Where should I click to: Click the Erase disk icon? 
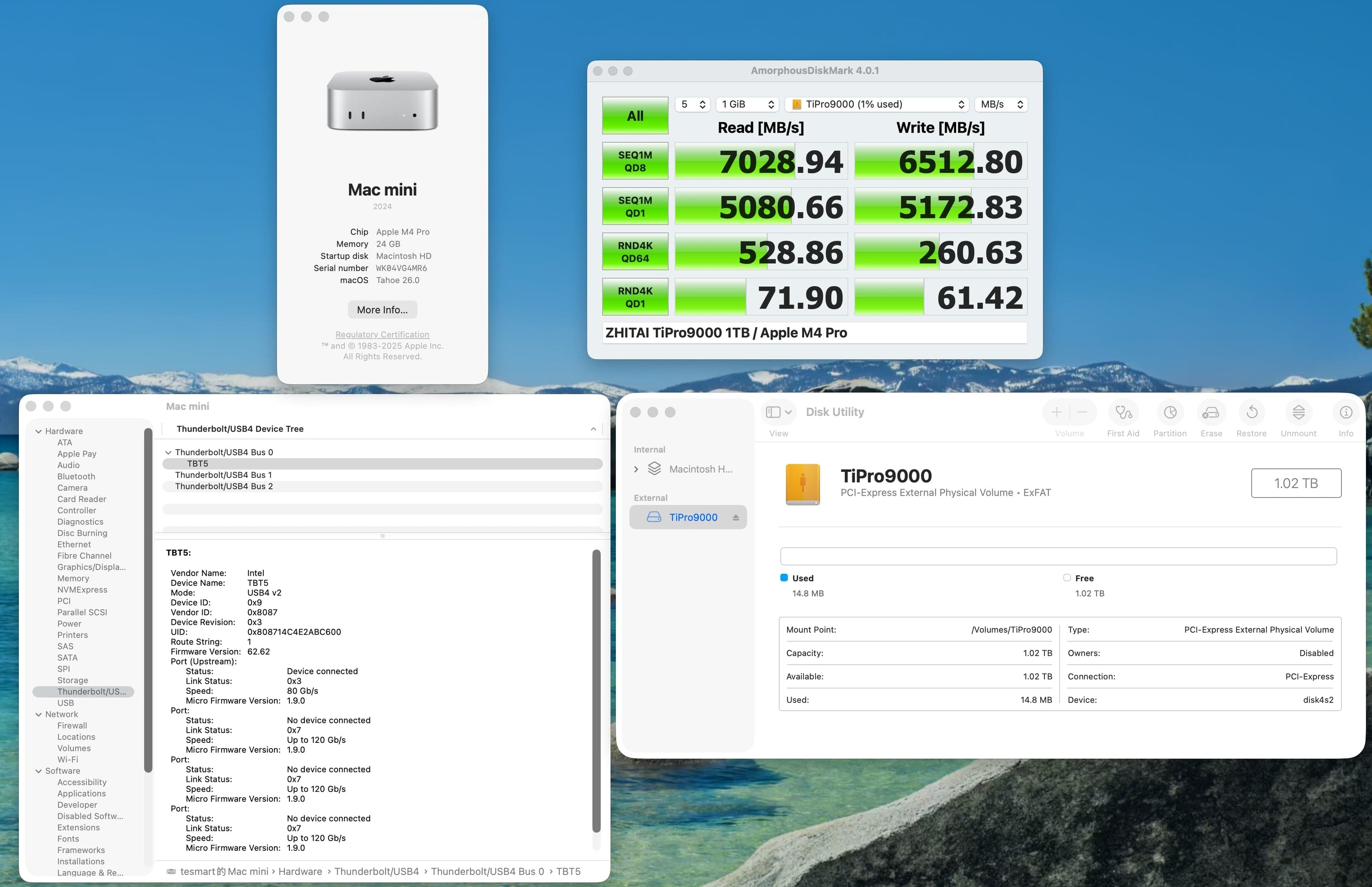tap(1211, 412)
